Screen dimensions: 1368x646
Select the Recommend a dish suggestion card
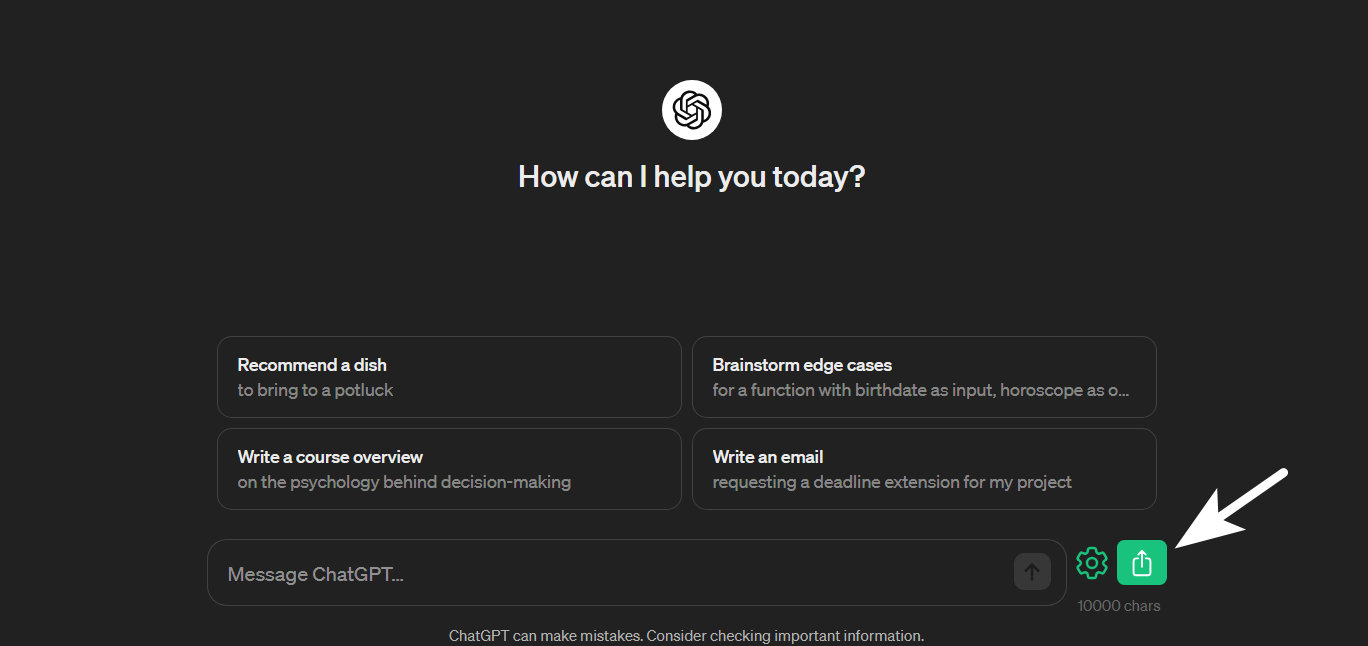[449, 377]
